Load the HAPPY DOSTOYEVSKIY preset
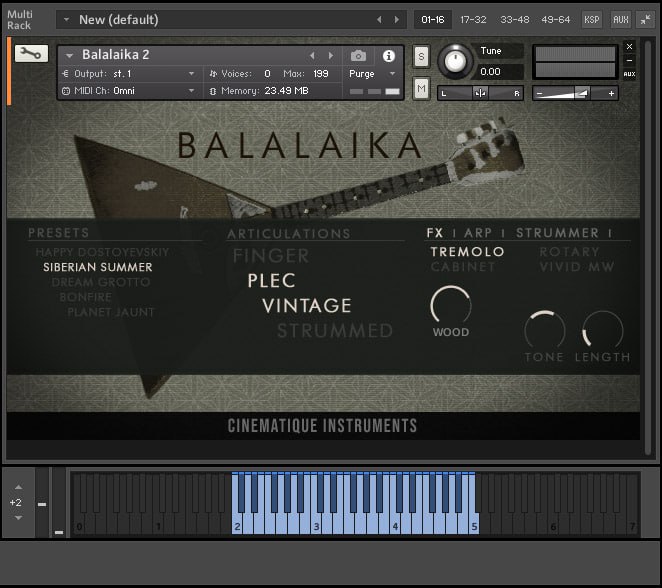Screen dimensions: 662x588 coord(102,252)
